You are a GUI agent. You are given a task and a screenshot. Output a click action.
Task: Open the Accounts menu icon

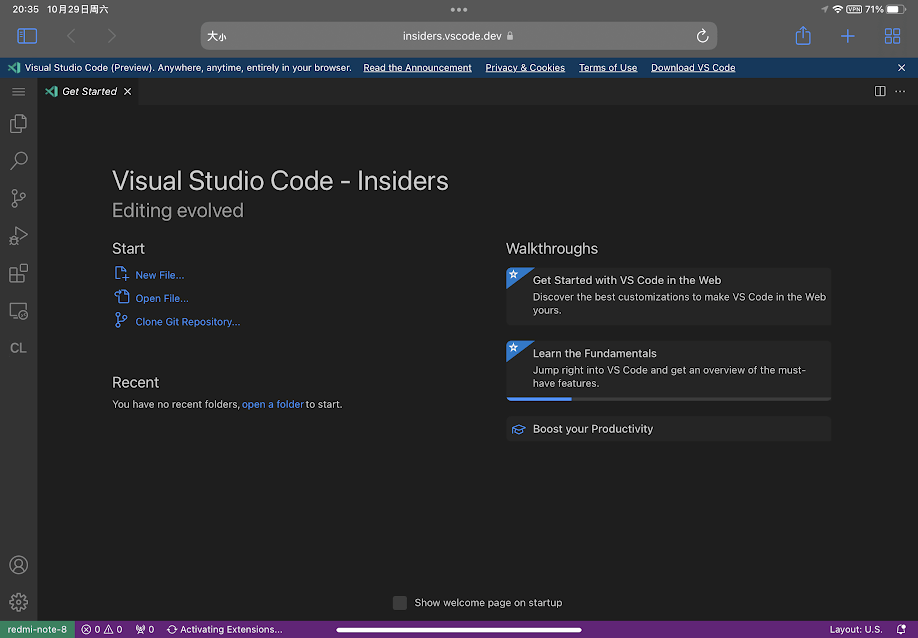(18, 565)
